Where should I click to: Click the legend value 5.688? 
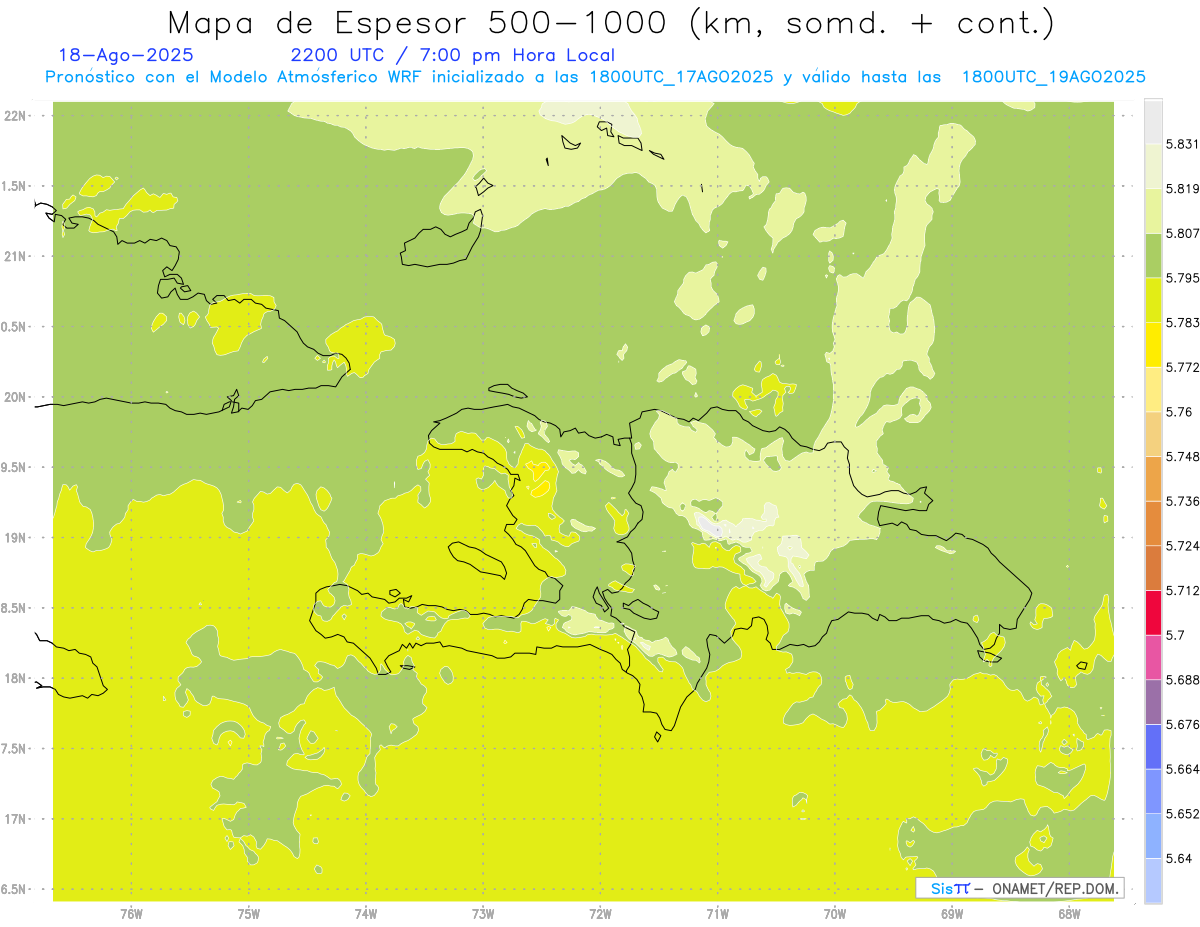tap(1182, 680)
